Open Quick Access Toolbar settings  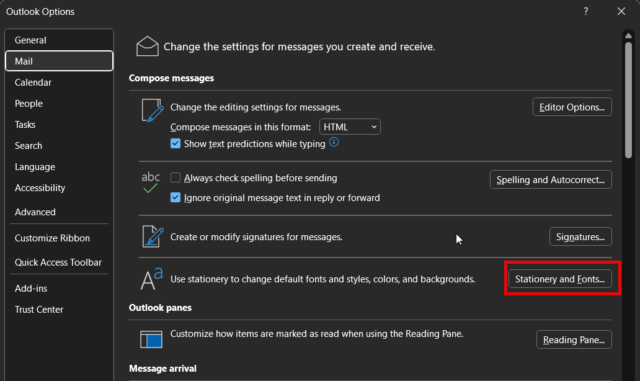click(59, 262)
